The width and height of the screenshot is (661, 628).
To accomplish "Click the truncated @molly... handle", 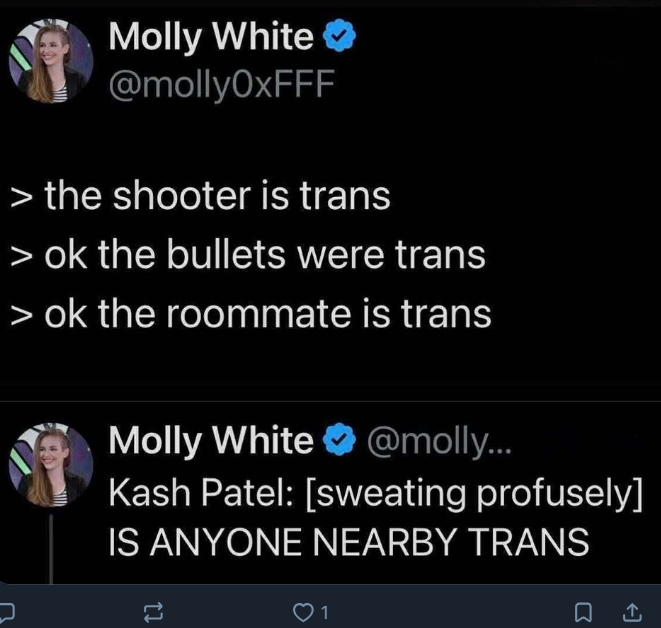I will tap(439, 442).
